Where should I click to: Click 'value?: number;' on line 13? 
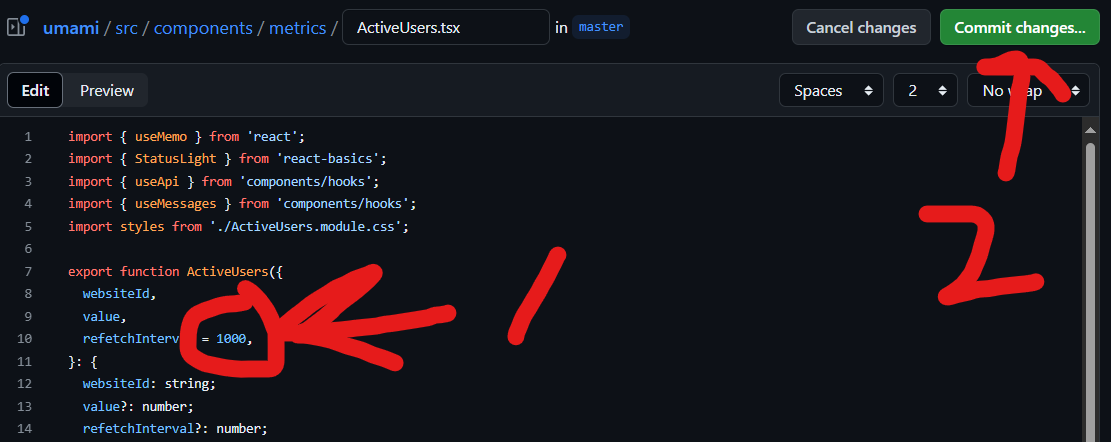138,407
